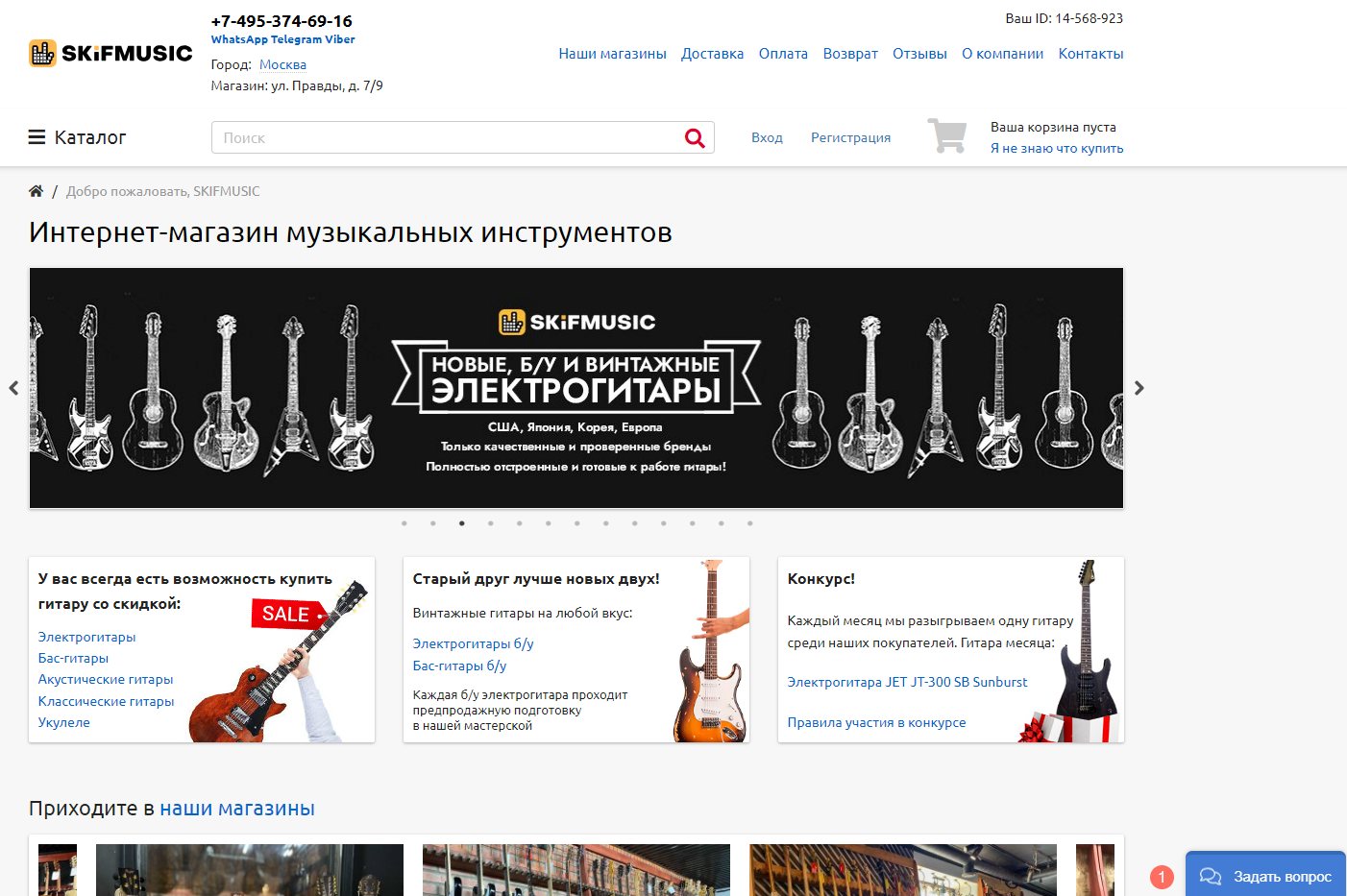Select the last carousel dot
The width and height of the screenshot is (1347, 896).
click(750, 523)
